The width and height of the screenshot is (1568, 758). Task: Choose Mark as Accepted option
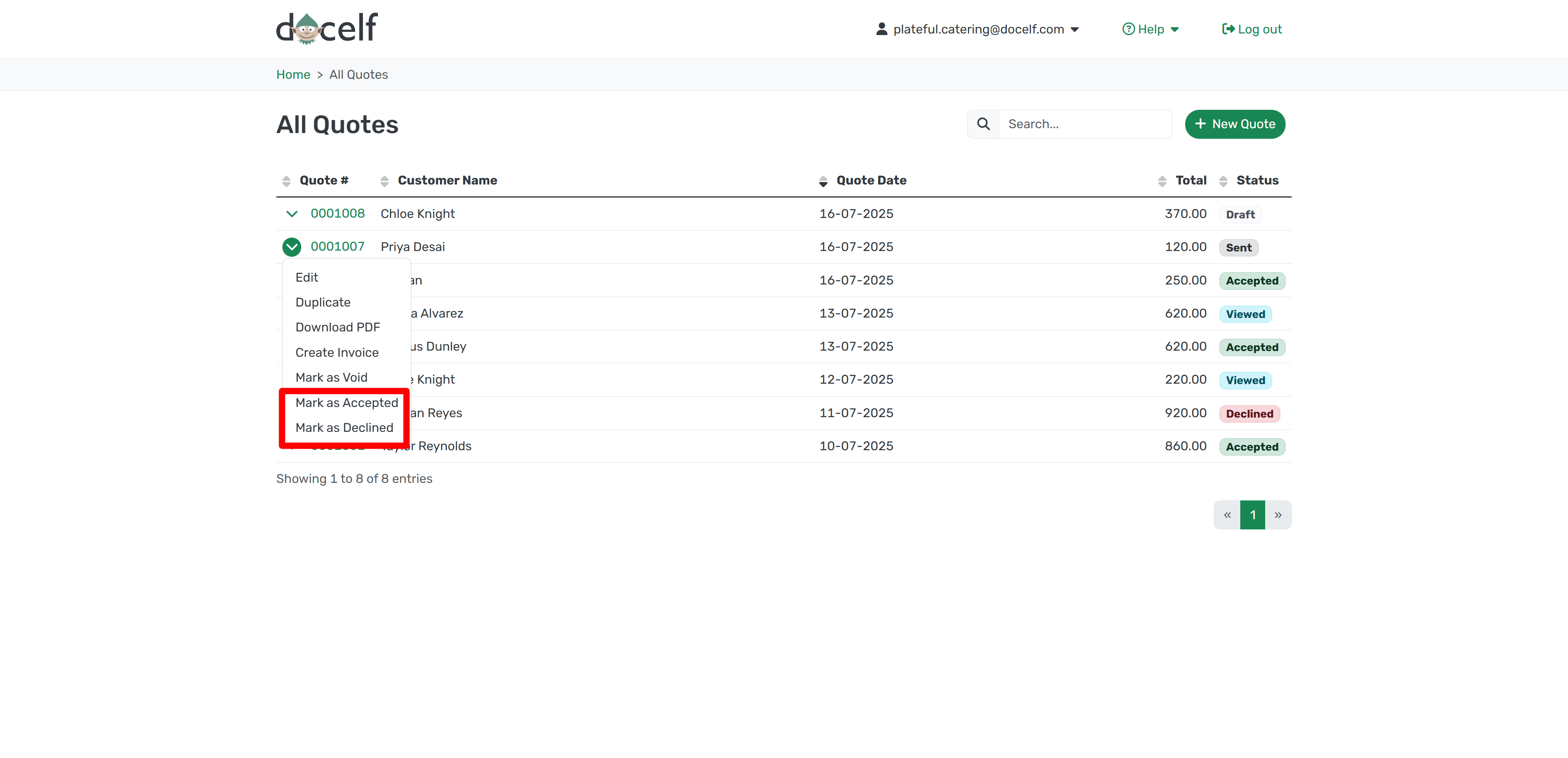(x=347, y=402)
